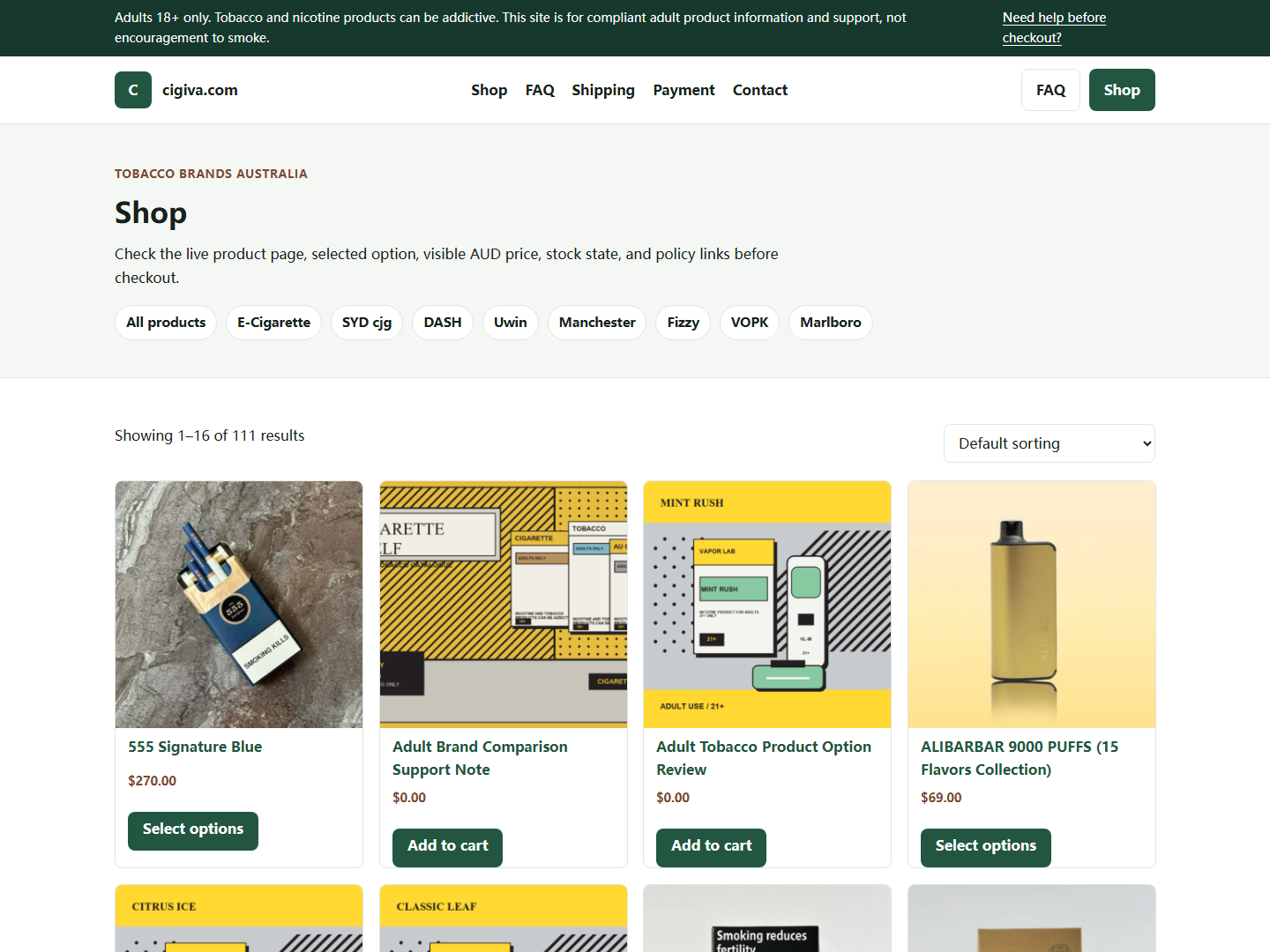Open the ALIBARBAR 9000 PUFFS title link
The height and width of the screenshot is (952, 1270).
pos(1020,758)
